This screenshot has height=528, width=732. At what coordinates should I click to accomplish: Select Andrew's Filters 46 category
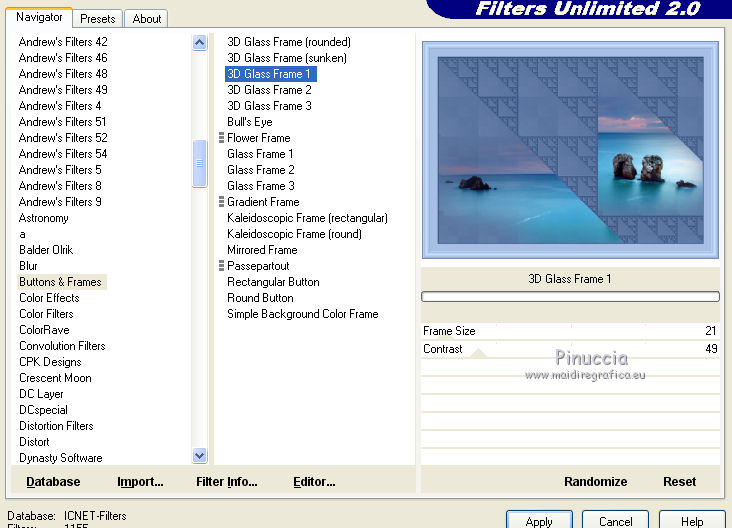coord(63,58)
